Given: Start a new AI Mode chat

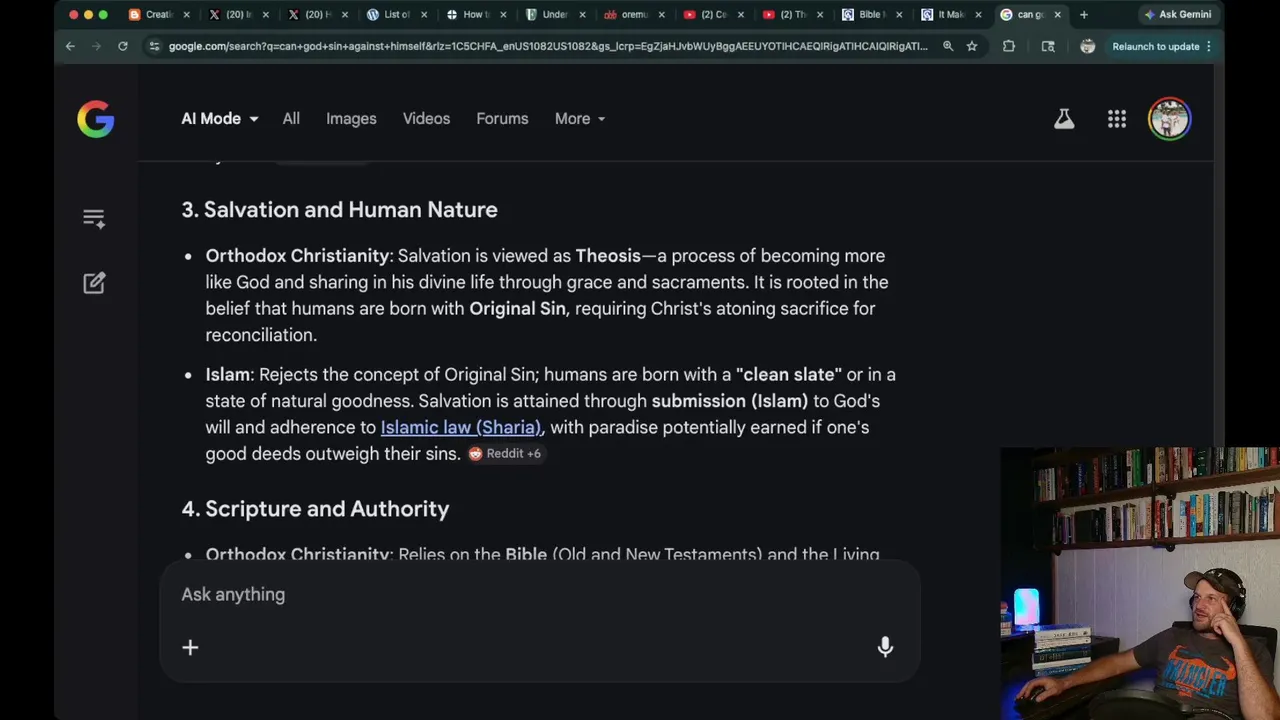Looking at the screenshot, I should [94, 283].
